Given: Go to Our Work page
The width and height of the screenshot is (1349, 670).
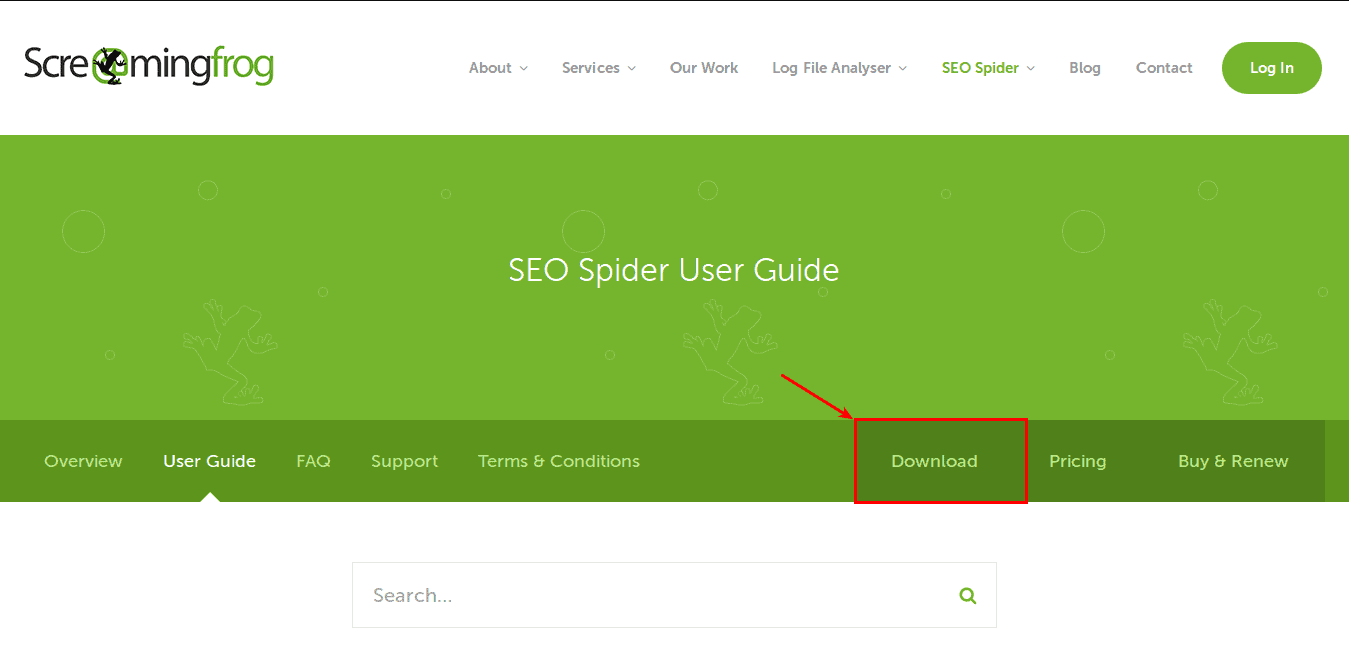Looking at the screenshot, I should (704, 68).
